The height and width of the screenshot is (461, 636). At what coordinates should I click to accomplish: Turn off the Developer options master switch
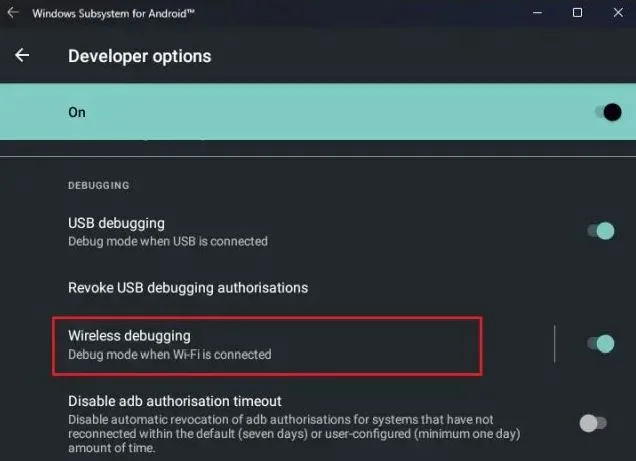coord(608,112)
